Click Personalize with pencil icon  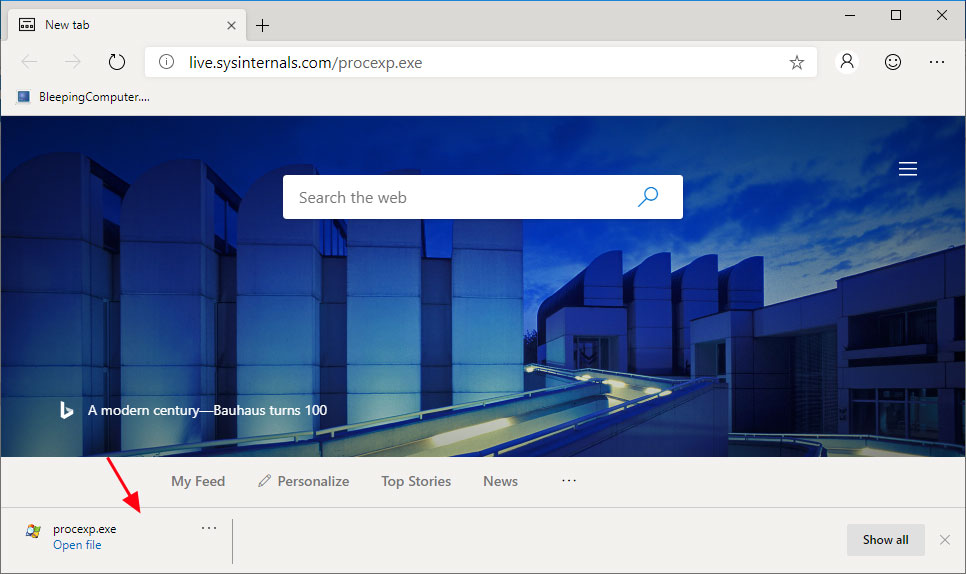tap(303, 481)
